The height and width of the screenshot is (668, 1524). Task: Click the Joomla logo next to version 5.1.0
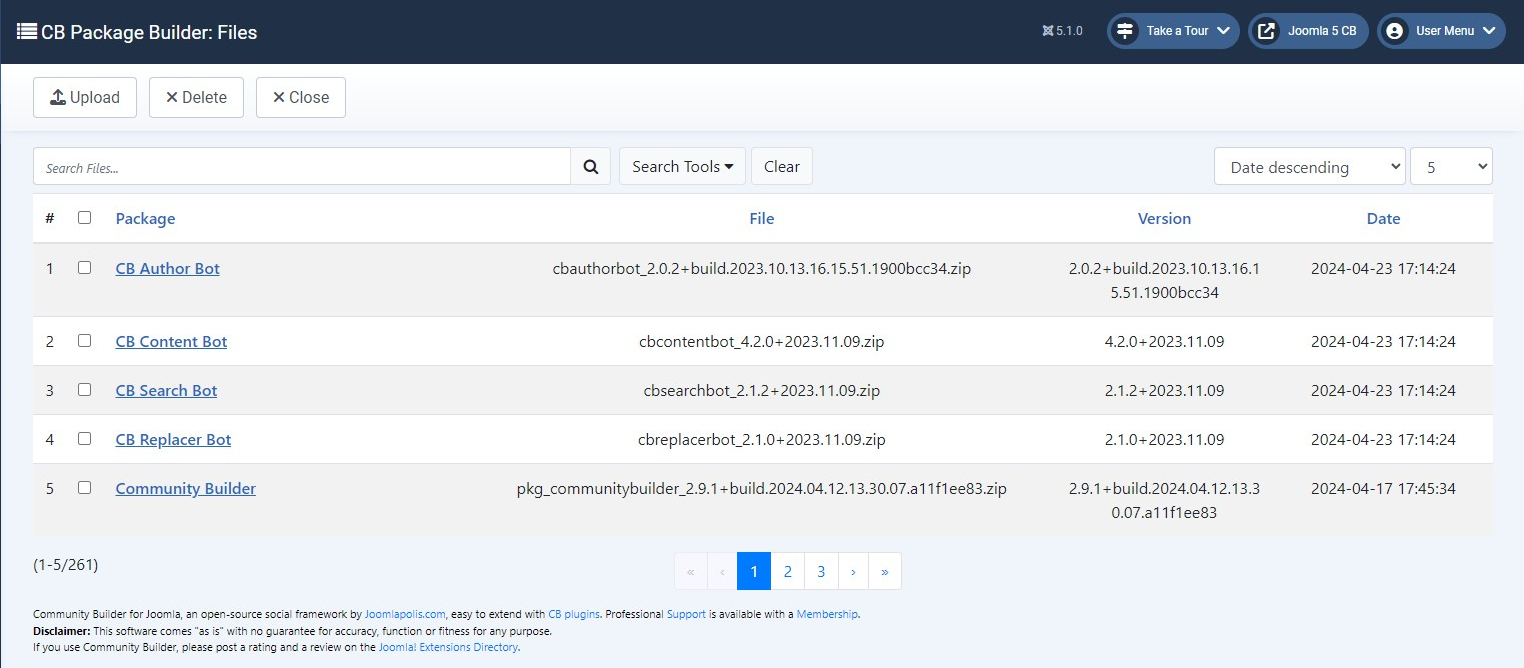pos(1047,31)
